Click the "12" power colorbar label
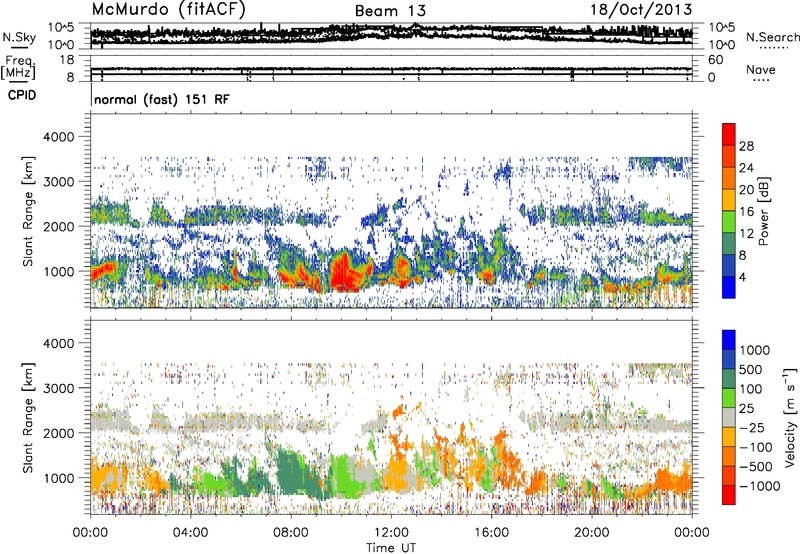The image size is (800, 554). (x=746, y=234)
